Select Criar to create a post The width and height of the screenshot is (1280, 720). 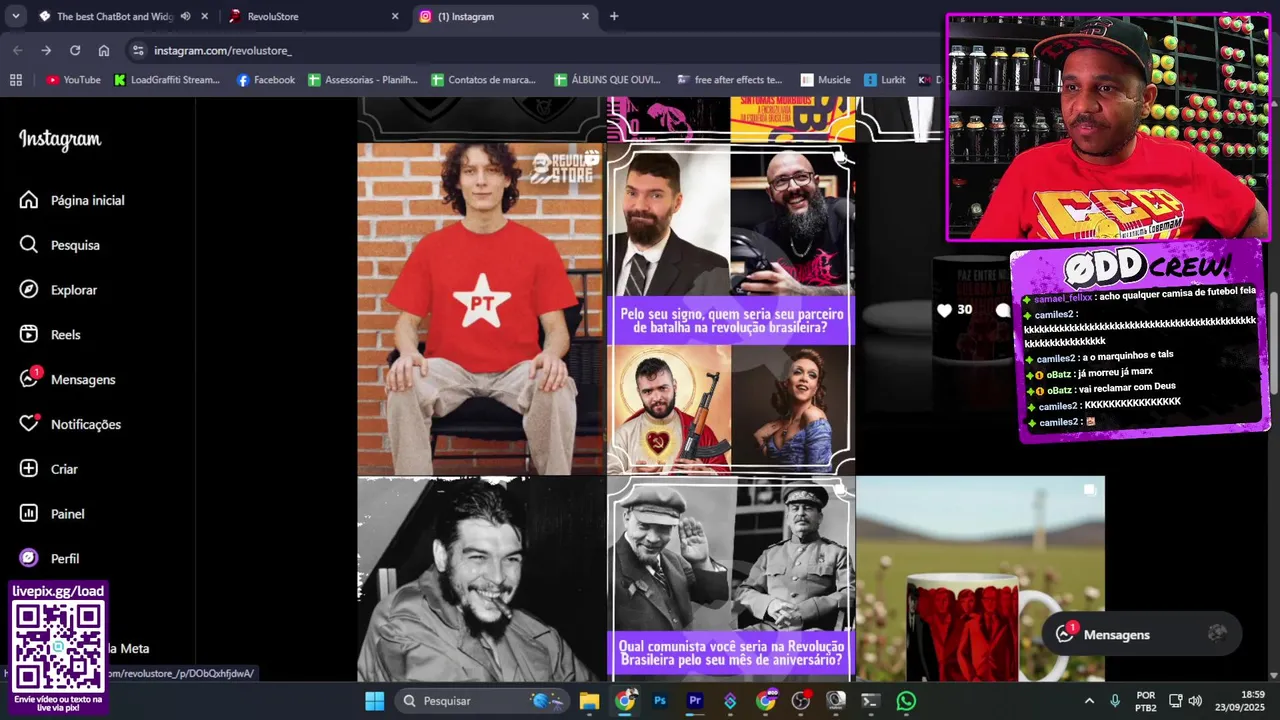pos(48,469)
